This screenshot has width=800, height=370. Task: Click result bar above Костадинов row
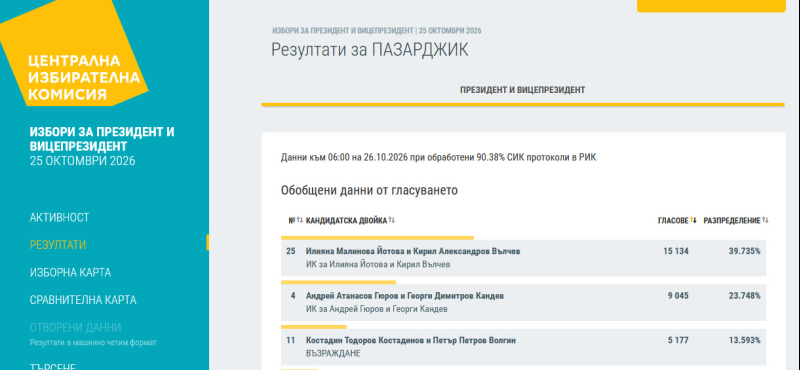coord(314,327)
